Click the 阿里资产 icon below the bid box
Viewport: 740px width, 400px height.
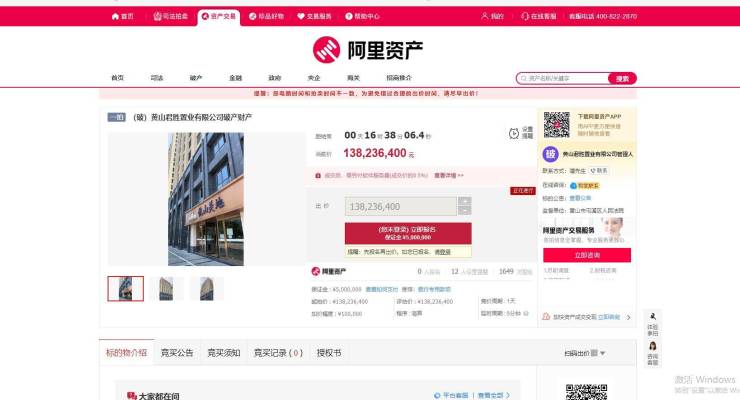[316, 271]
